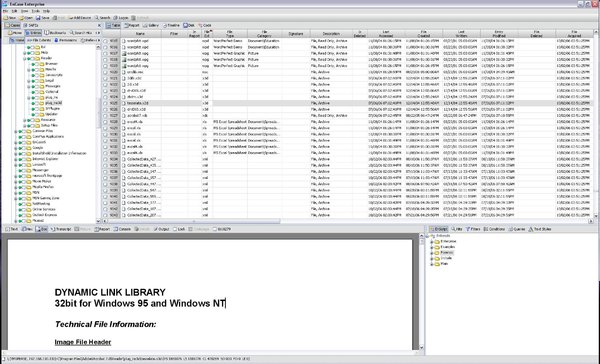Screen dimensions: 600x364
Task: Click the Image File Header link
Action: [83, 342]
